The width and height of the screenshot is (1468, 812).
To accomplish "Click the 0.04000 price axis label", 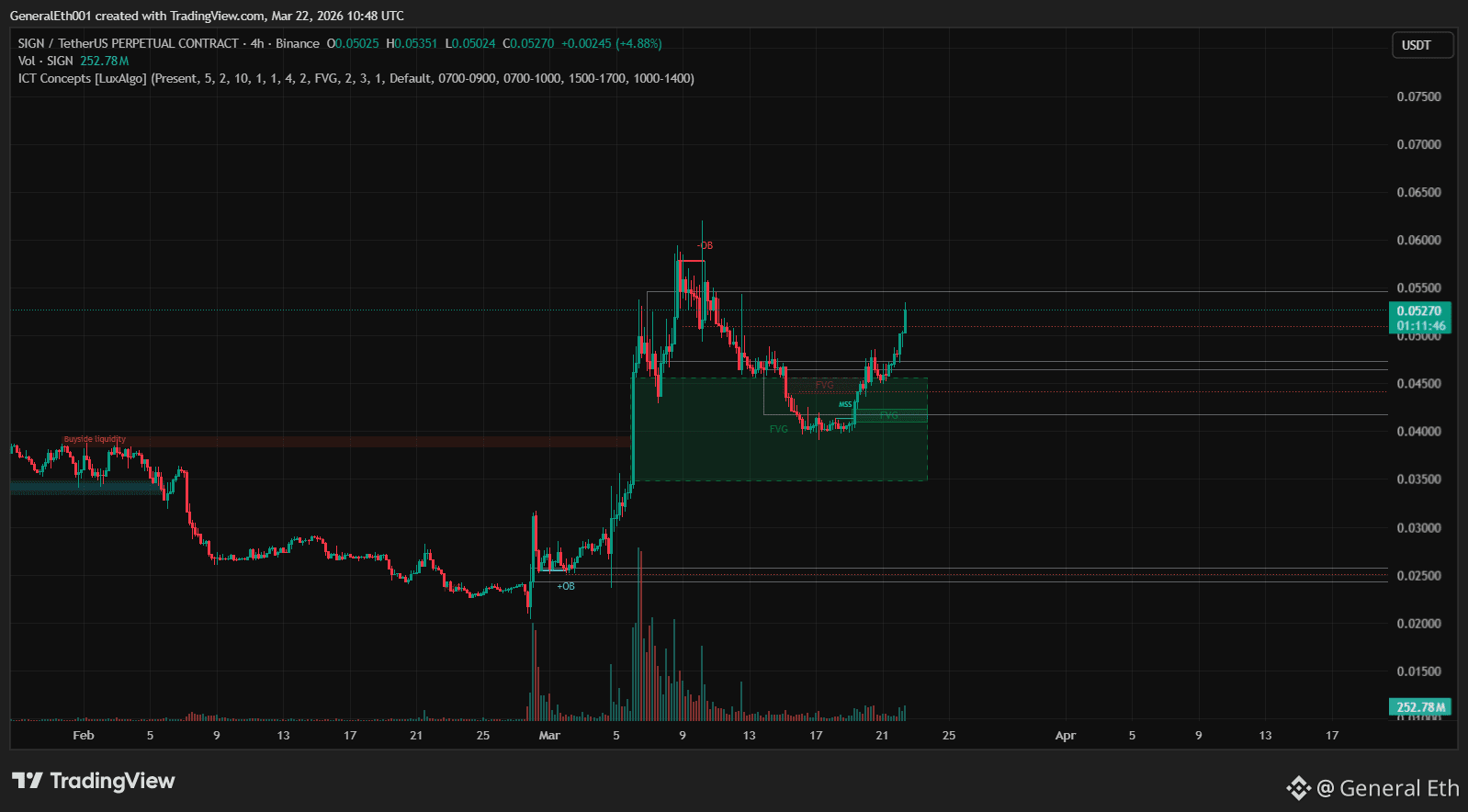I will (x=1419, y=431).
